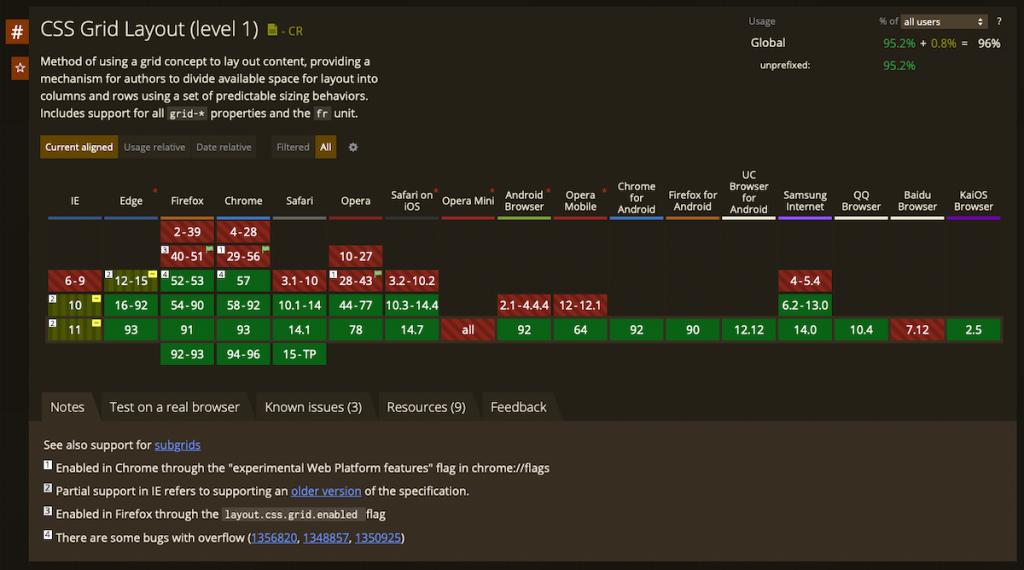Select Chrome 29-56 cell
Screen dimensions: 1024x570
244,257
